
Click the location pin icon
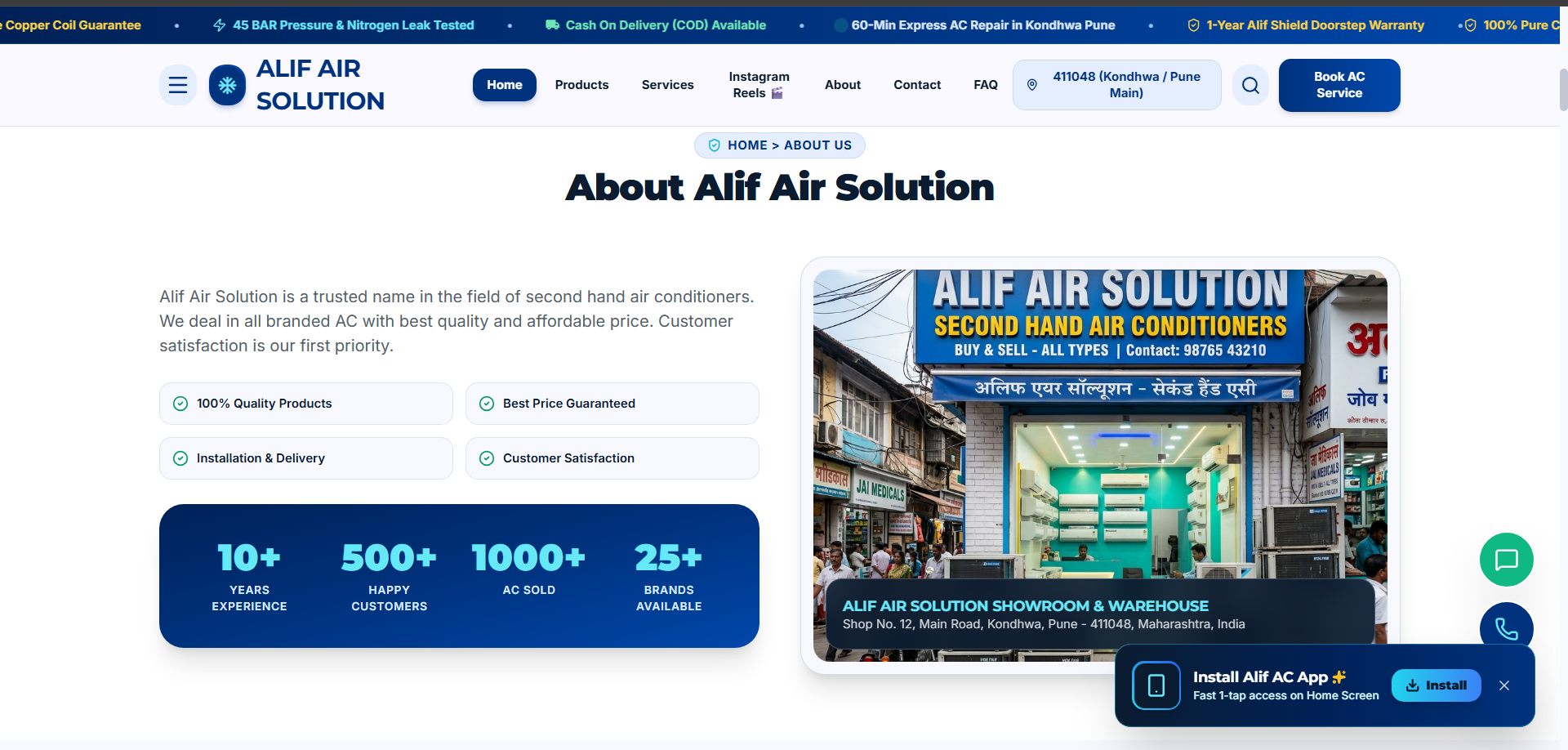click(x=1032, y=85)
